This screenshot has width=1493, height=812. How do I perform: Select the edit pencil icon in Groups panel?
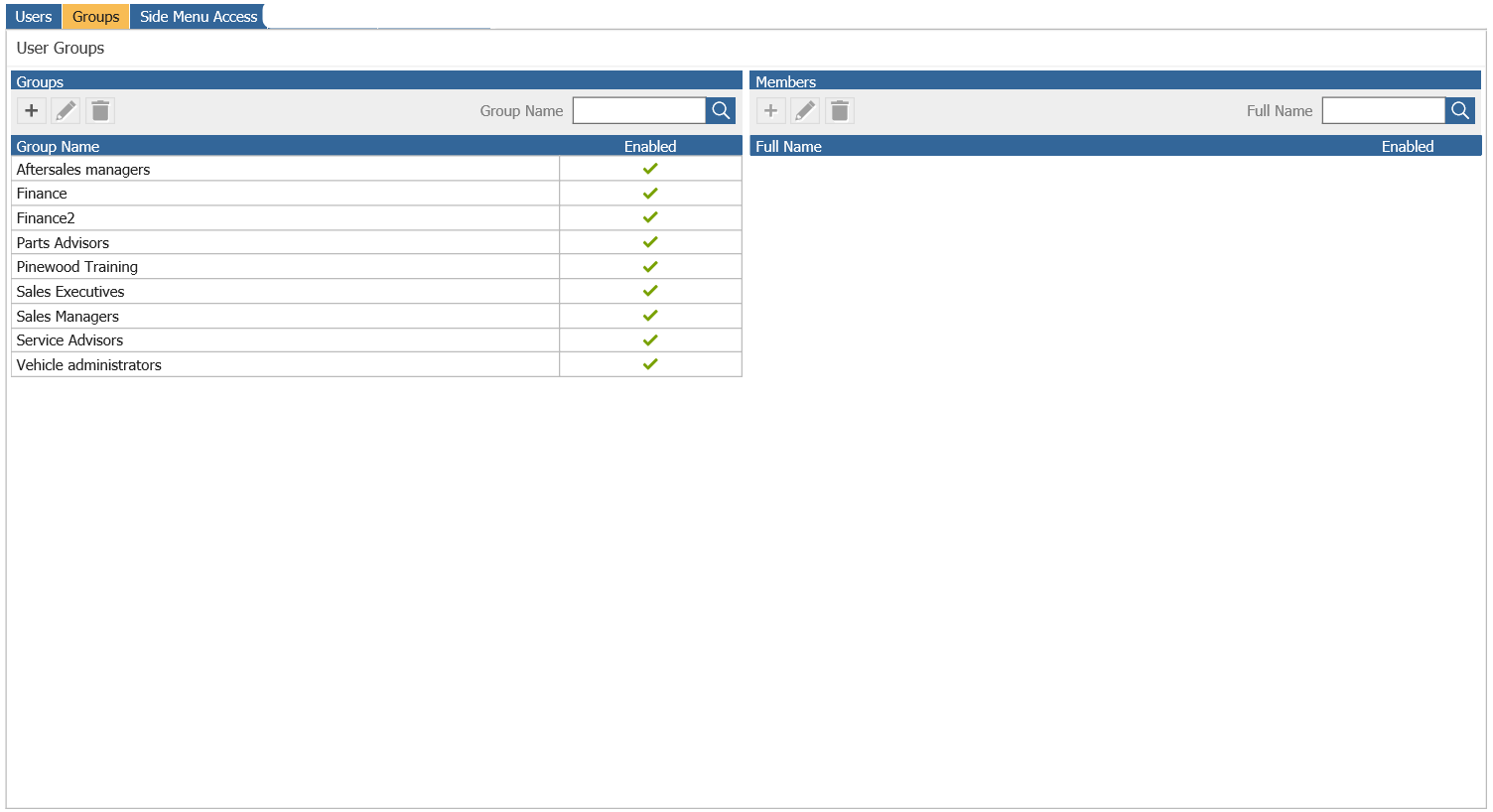[x=66, y=110]
